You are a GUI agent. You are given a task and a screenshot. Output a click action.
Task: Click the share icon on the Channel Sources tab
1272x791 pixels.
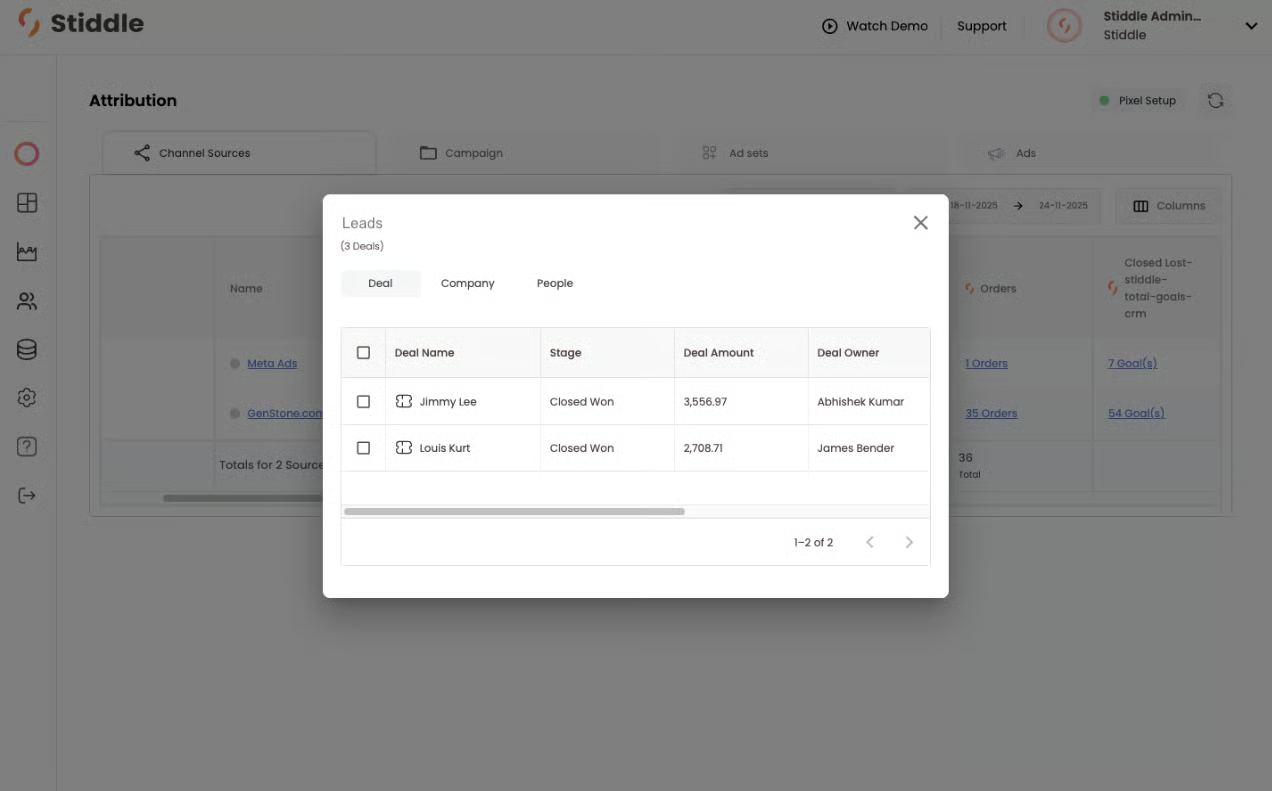(142, 153)
